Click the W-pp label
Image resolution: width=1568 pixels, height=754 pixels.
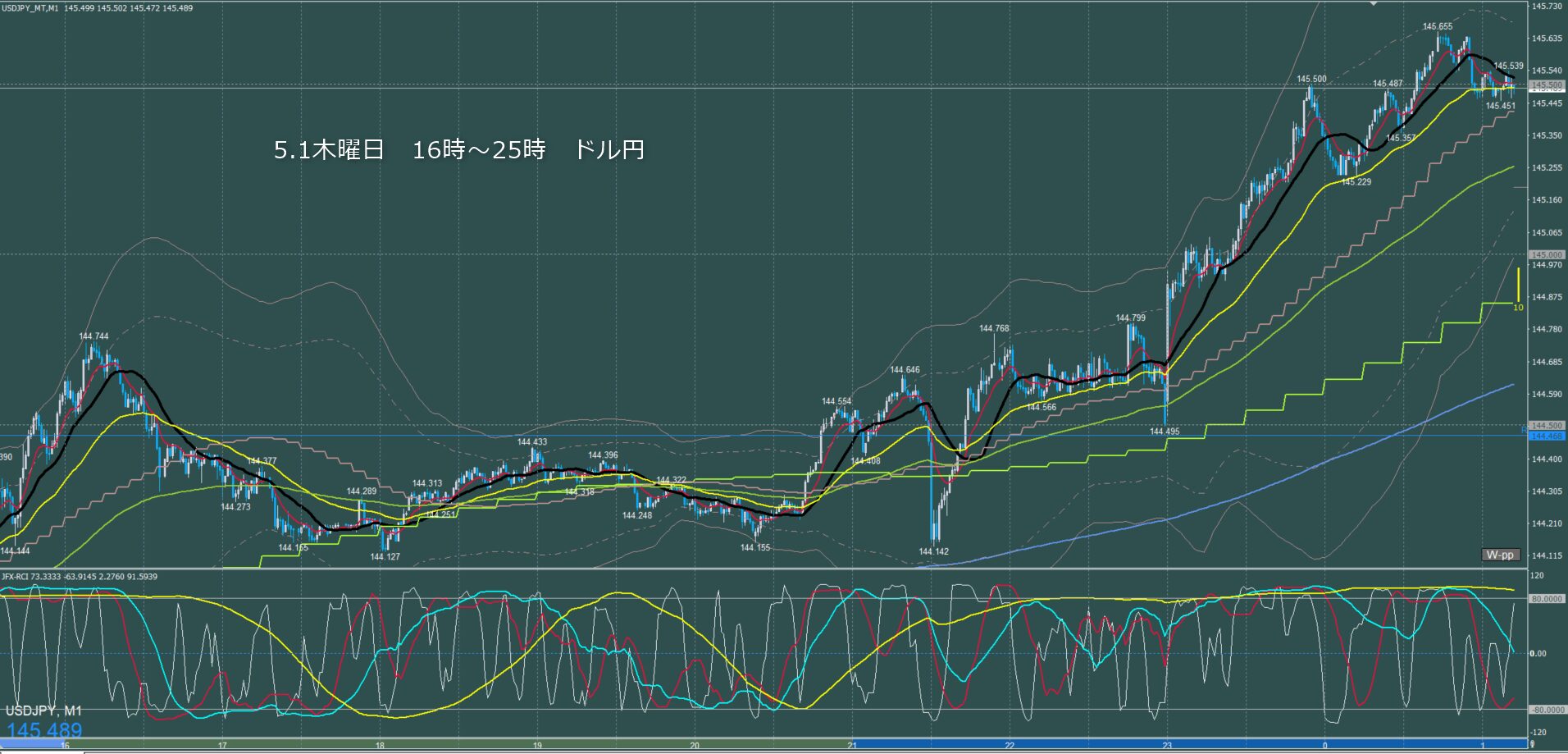(x=1501, y=555)
